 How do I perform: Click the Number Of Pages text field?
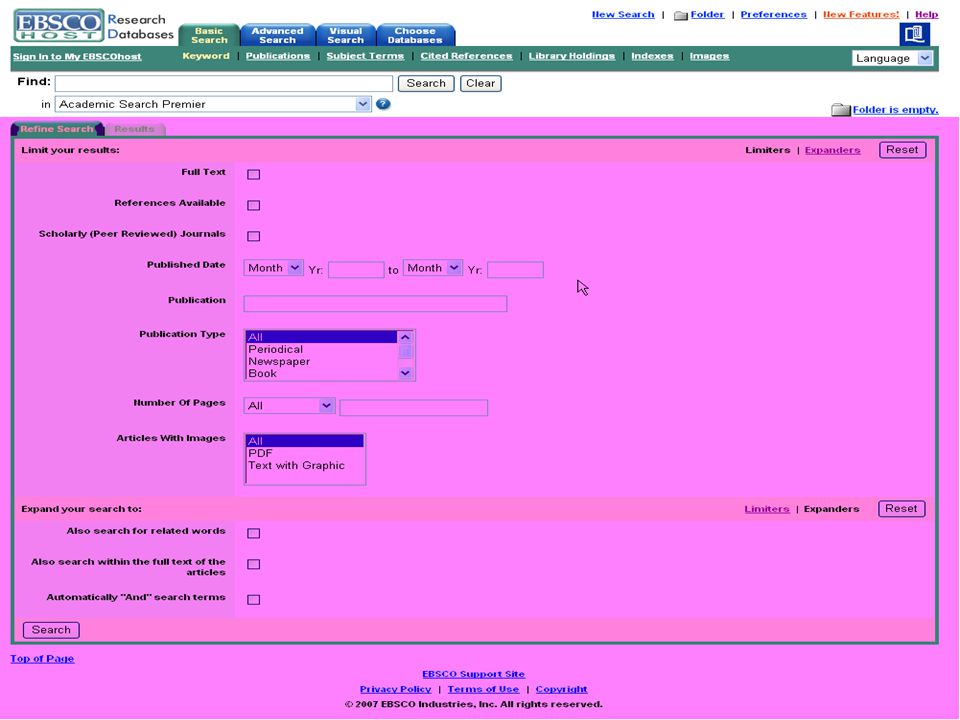click(x=414, y=408)
